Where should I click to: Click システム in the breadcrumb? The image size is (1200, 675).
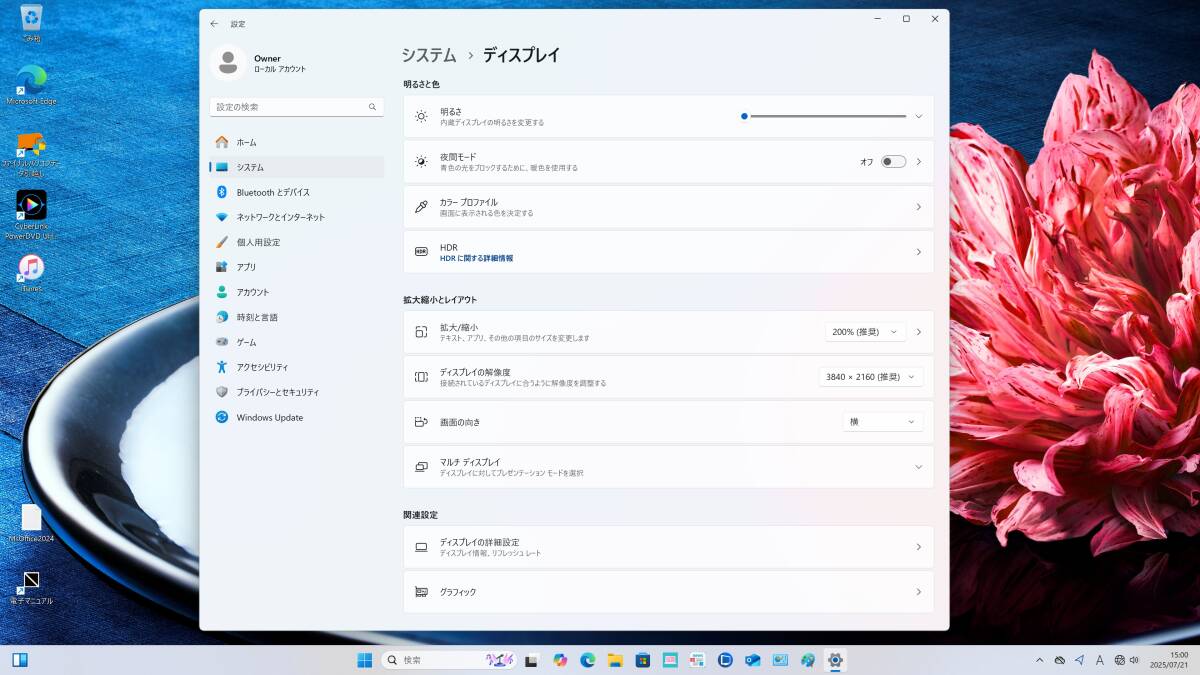[x=429, y=55]
